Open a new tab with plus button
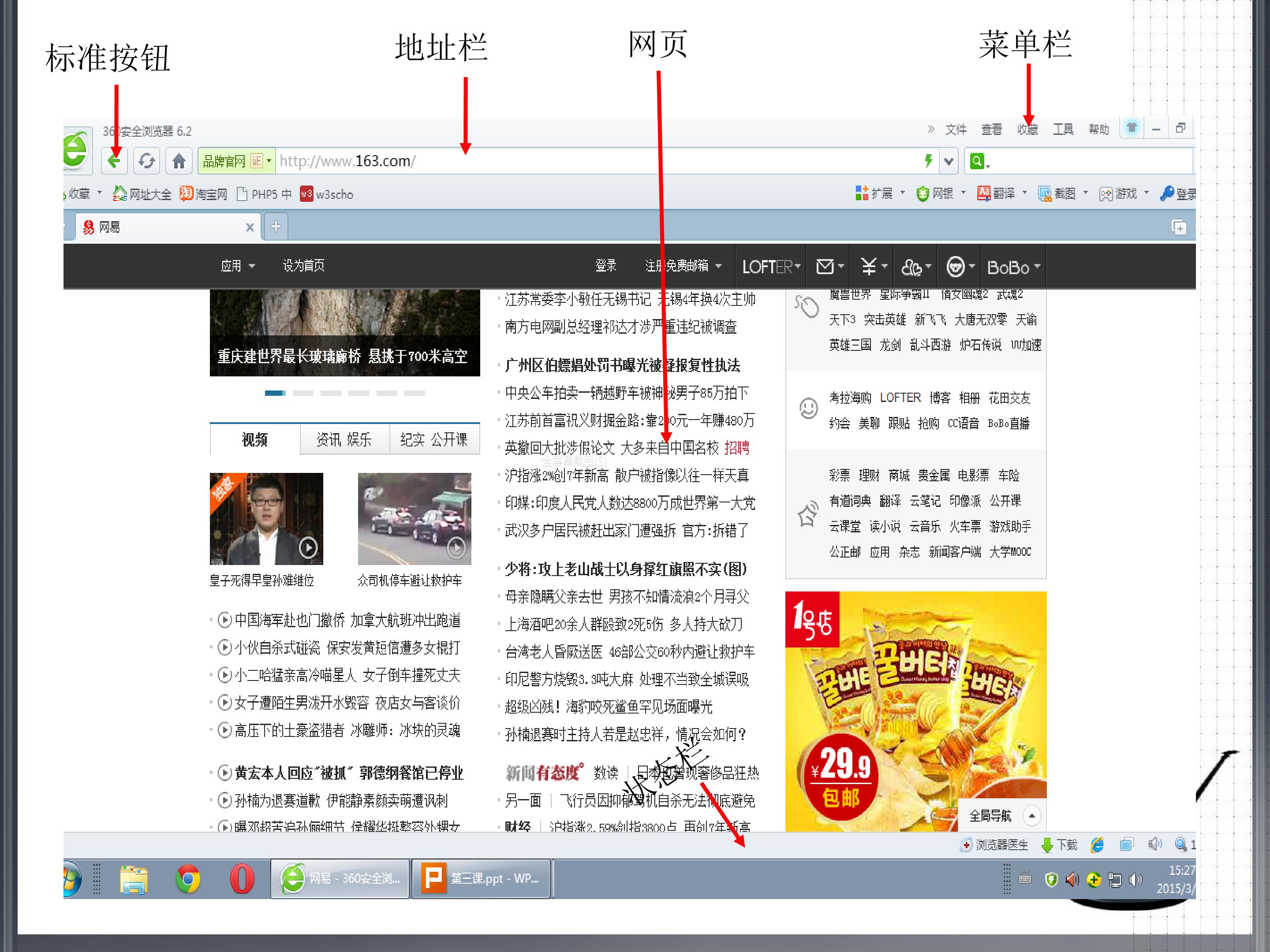This screenshot has width=1270, height=952. 276,227
